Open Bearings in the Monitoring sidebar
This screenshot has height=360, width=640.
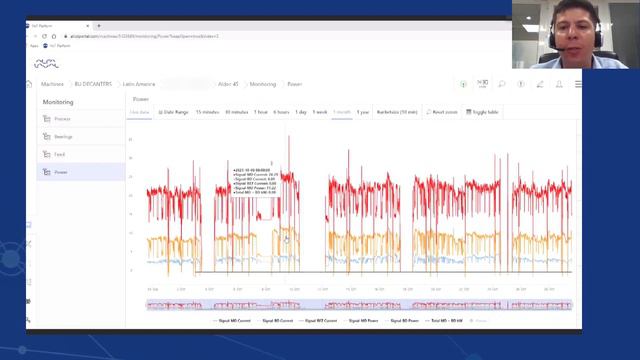tap(81, 137)
